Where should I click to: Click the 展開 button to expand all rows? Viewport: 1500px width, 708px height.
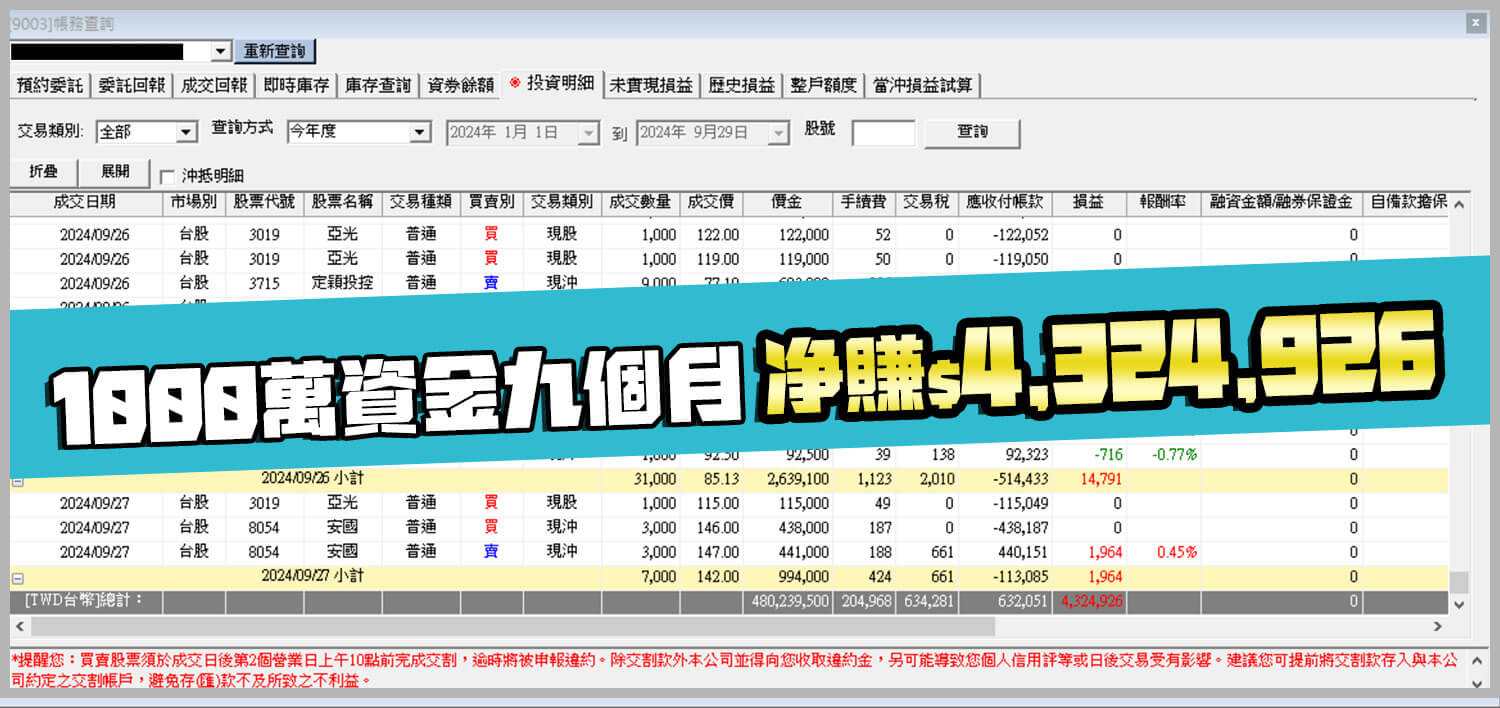click(x=115, y=171)
